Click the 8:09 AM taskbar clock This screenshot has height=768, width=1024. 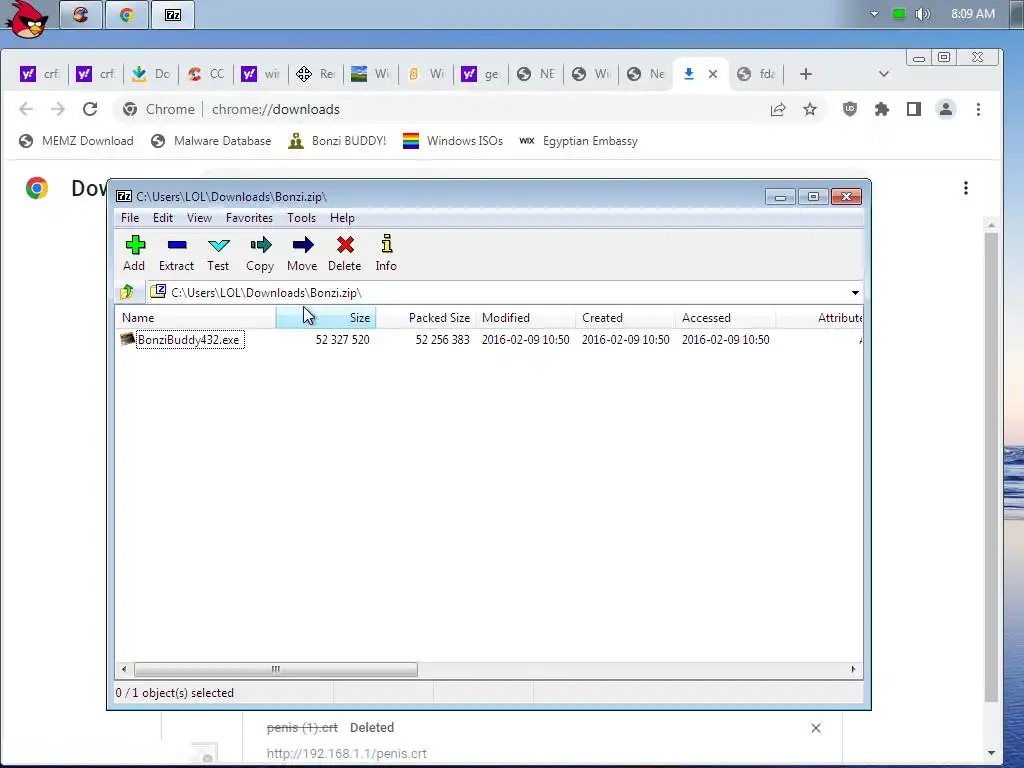[x=973, y=14]
